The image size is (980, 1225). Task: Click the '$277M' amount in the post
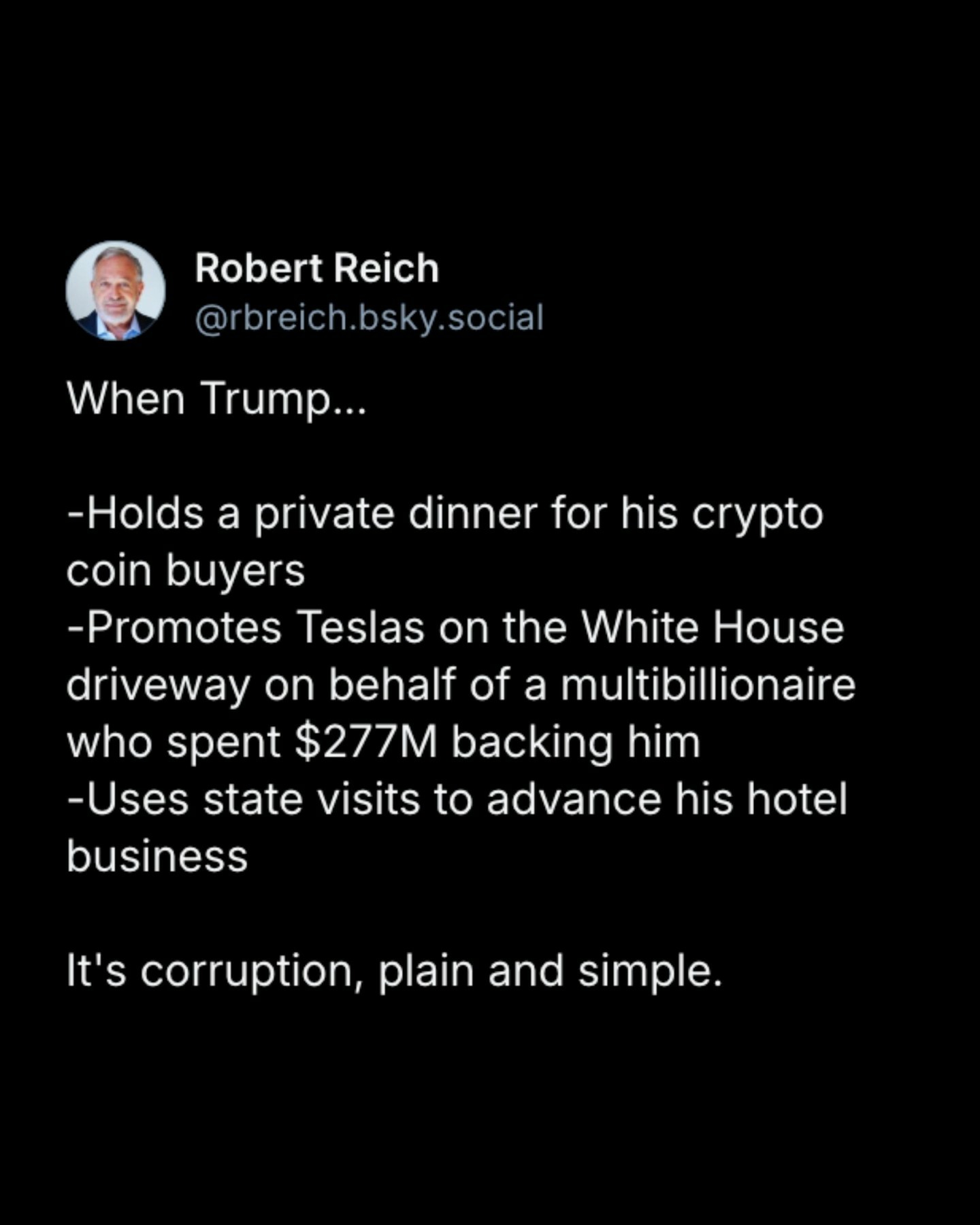(367, 742)
